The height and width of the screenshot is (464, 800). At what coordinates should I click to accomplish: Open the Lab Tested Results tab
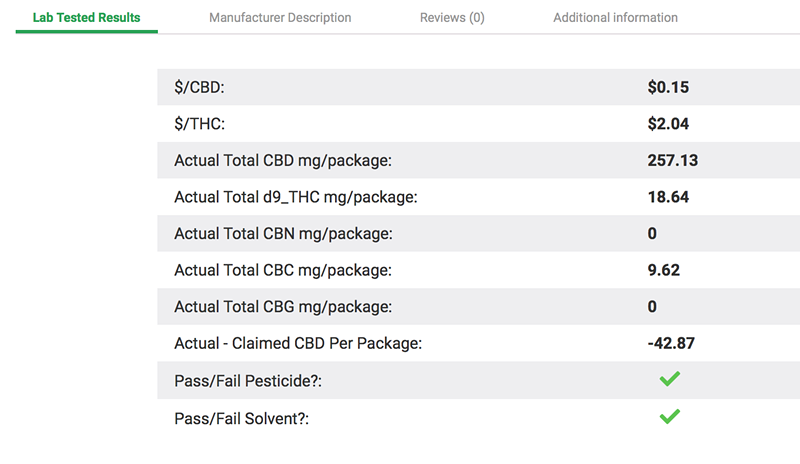click(x=86, y=17)
